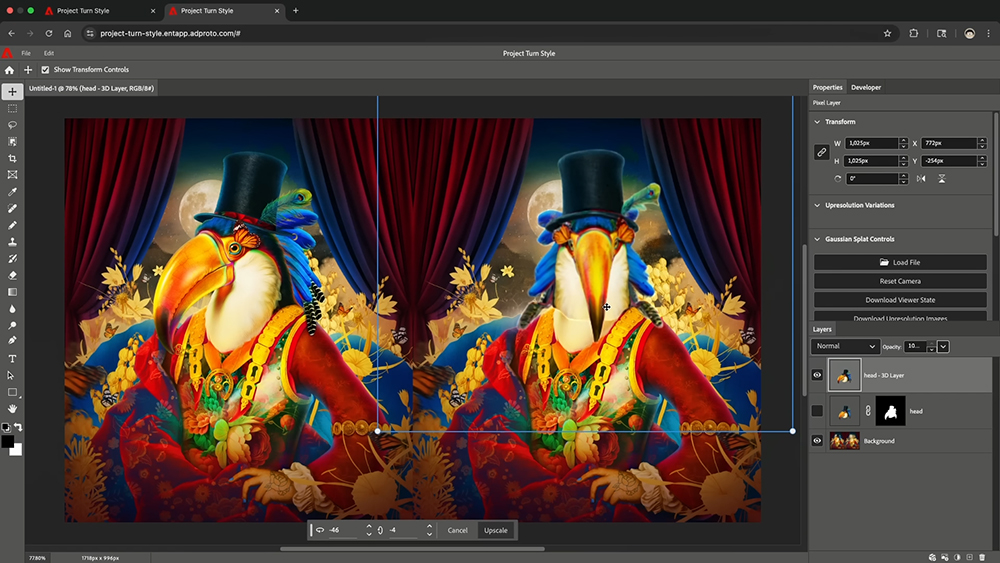Open the Edit menu

click(49, 53)
